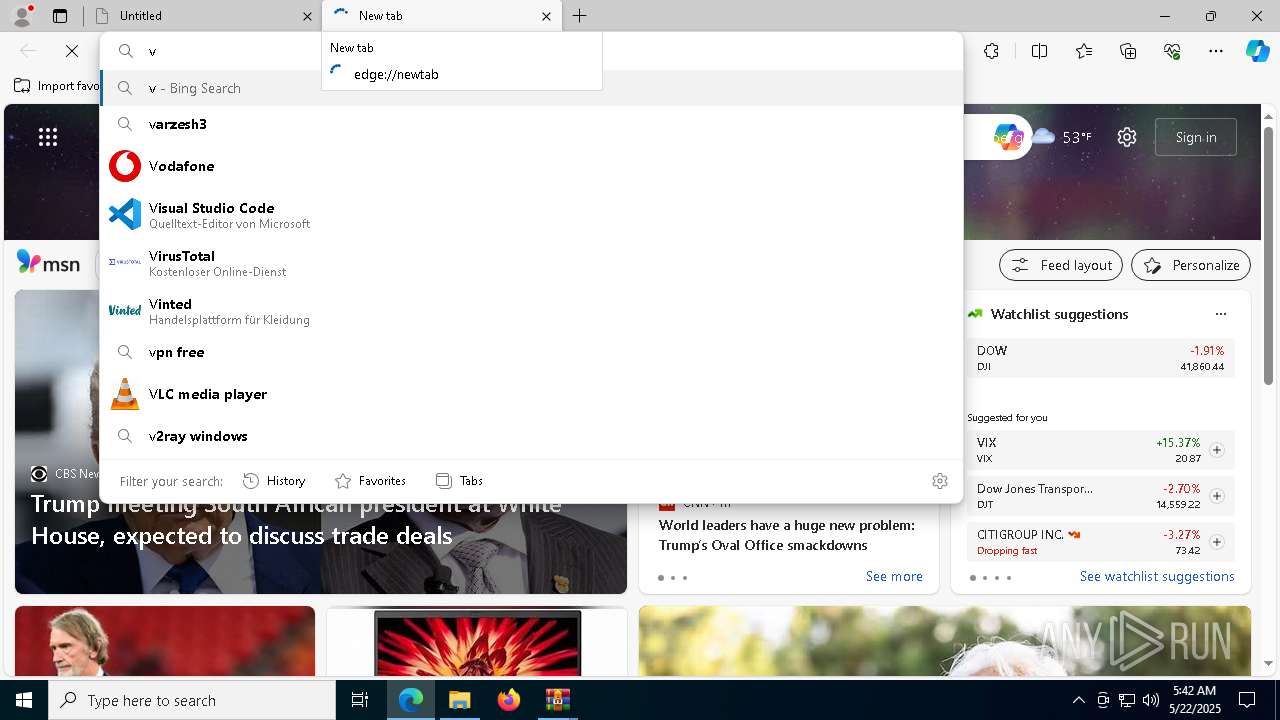
Task: Filter search by History
Action: [274, 481]
